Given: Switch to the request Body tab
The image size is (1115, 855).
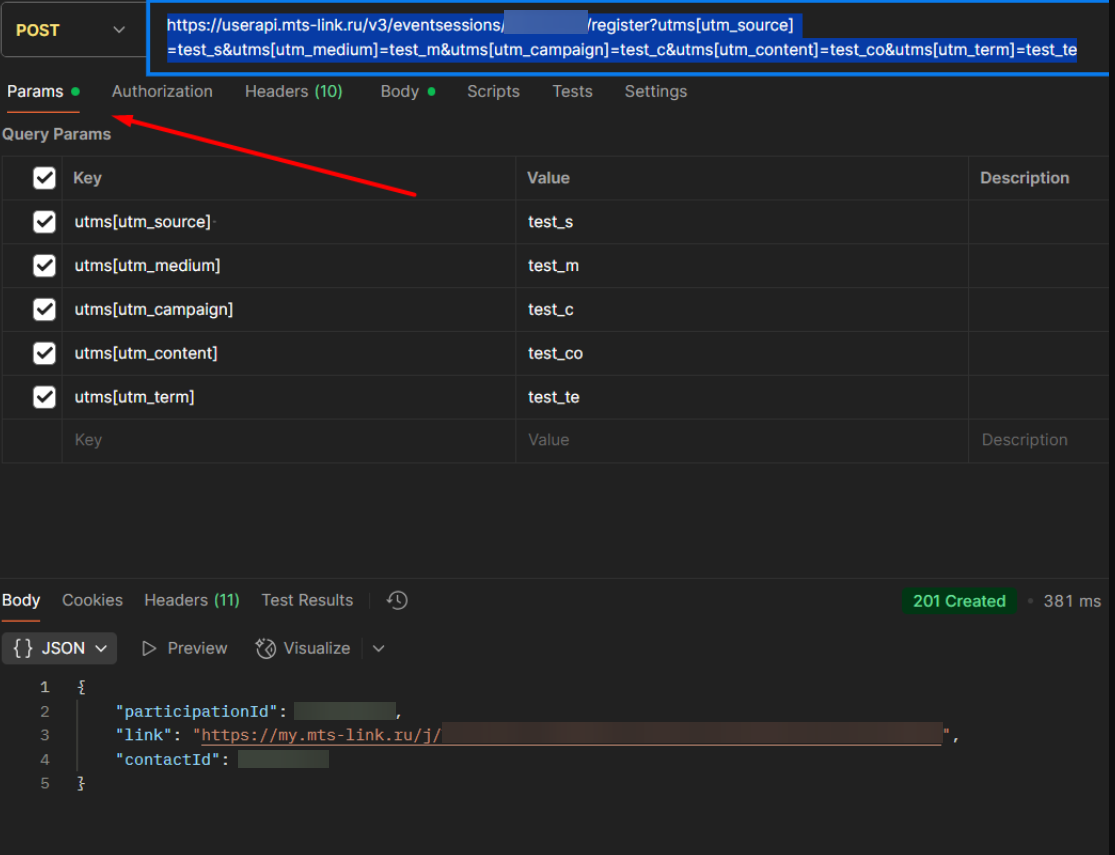Looking at the screenshot, I should point(407,92).
